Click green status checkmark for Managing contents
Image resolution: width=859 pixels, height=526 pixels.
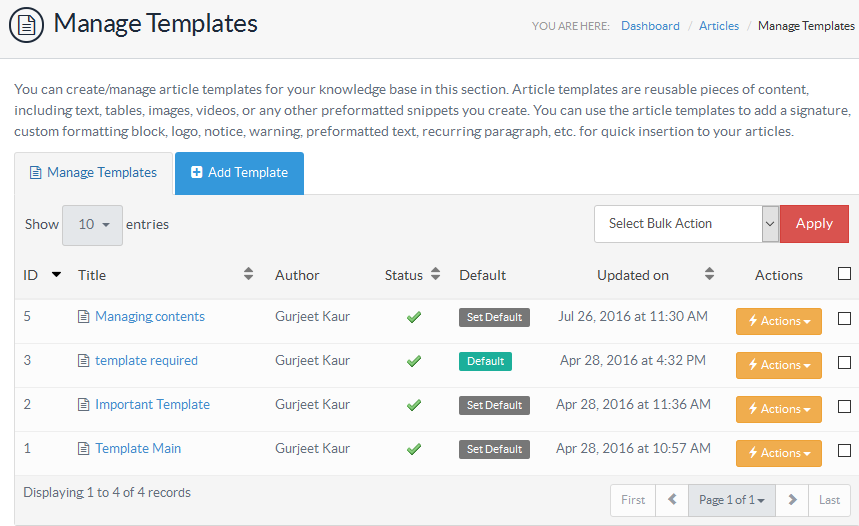(414, 317)
